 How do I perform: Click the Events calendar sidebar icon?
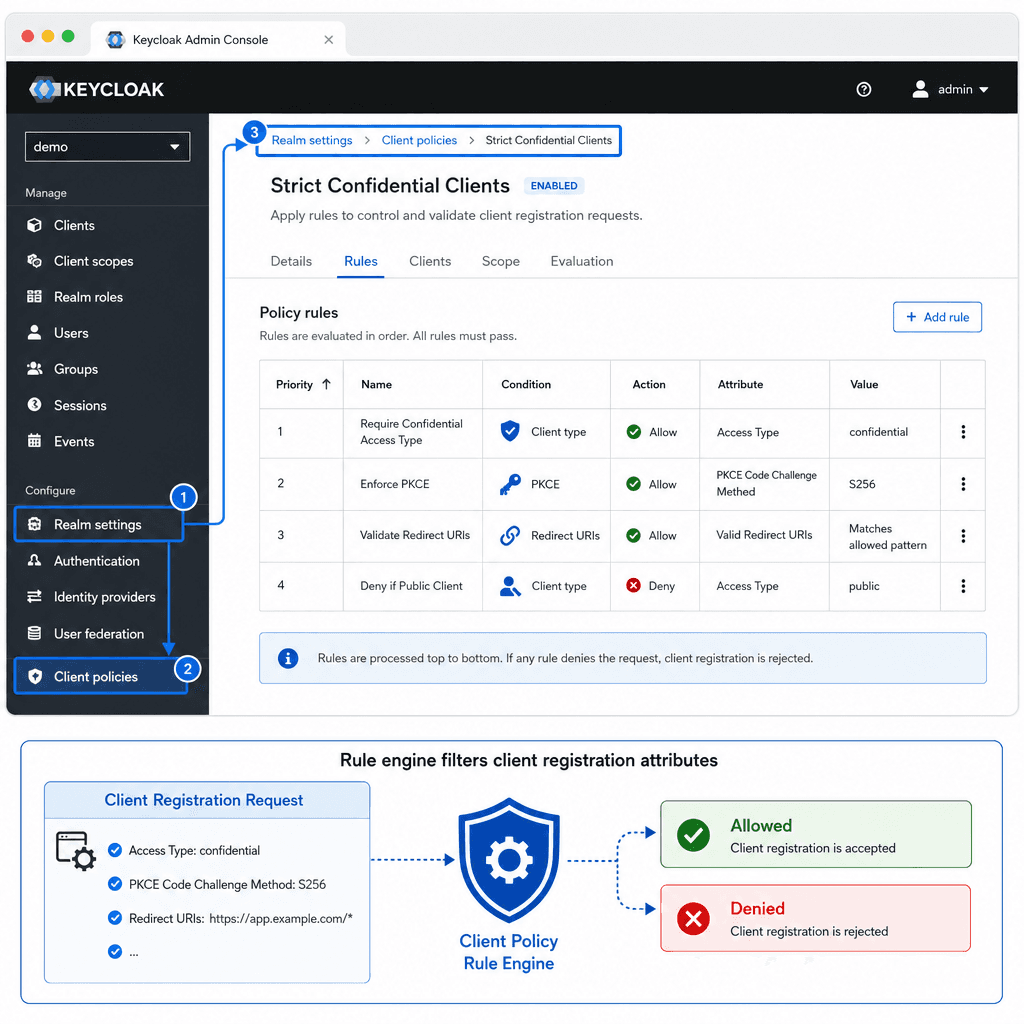(35, 441)
